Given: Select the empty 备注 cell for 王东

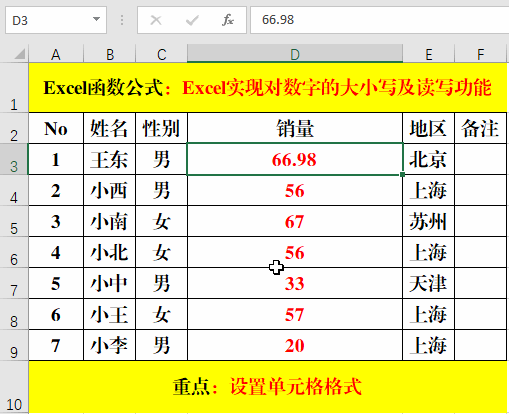Looking at the screenshot, I should [481, 159].
